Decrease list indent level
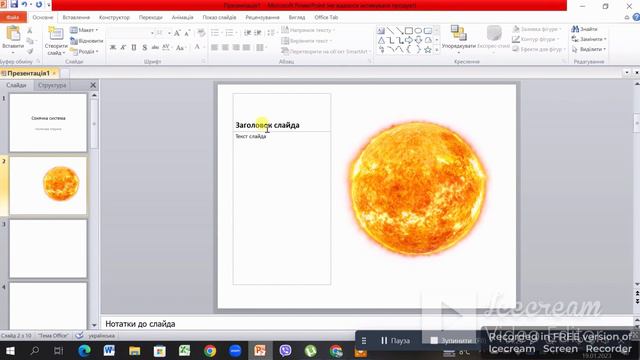Image resolution: width=640 pixels, height=360 pixels. [247, 33]
